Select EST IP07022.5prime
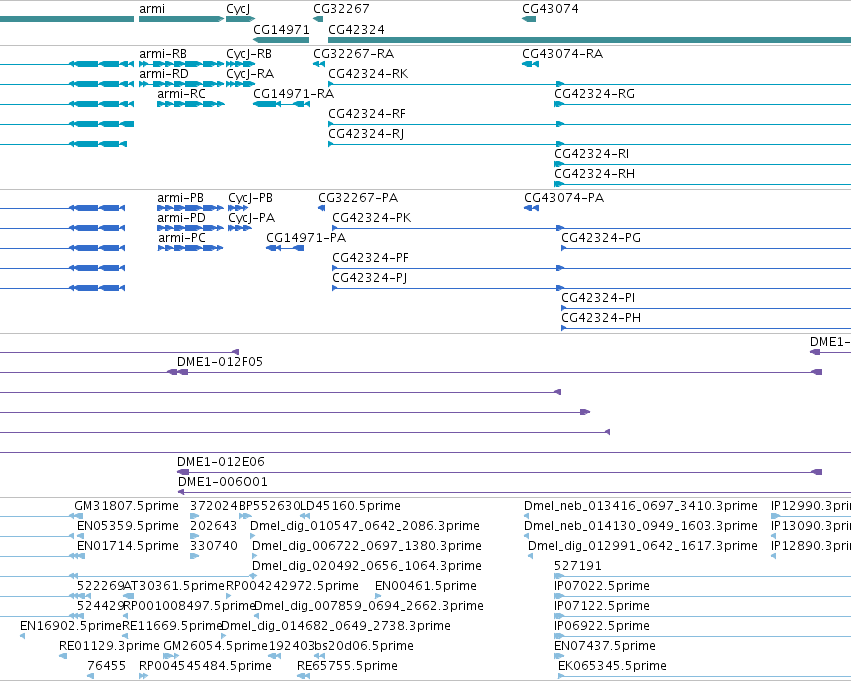This screenshot has height=681, width=851. coord(602,587)
